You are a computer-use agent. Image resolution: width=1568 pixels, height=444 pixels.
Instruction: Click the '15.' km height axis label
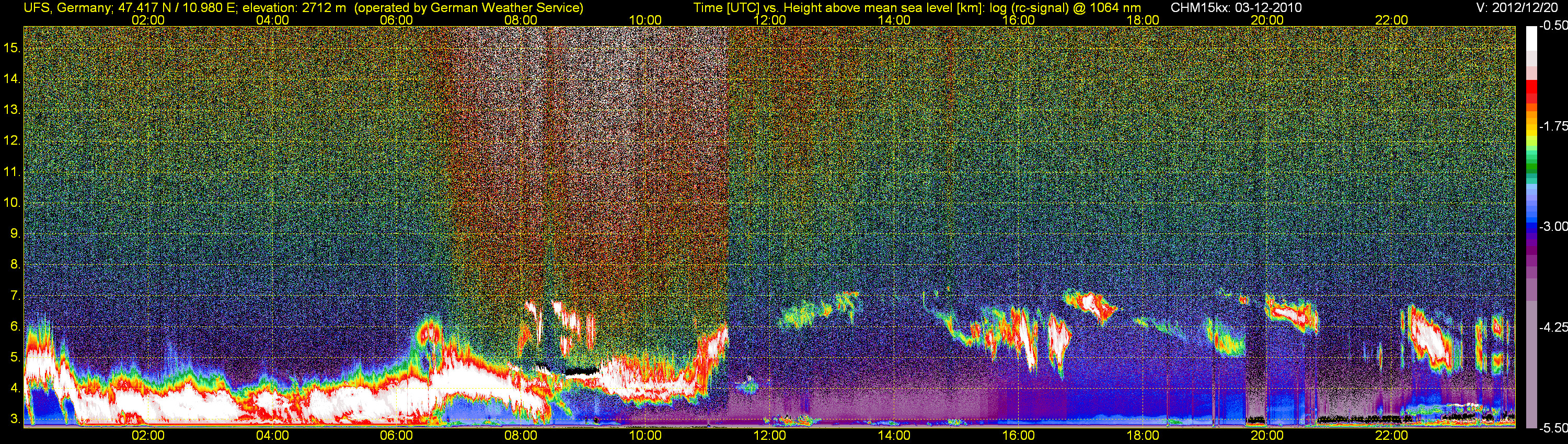(x=12, y=48)
